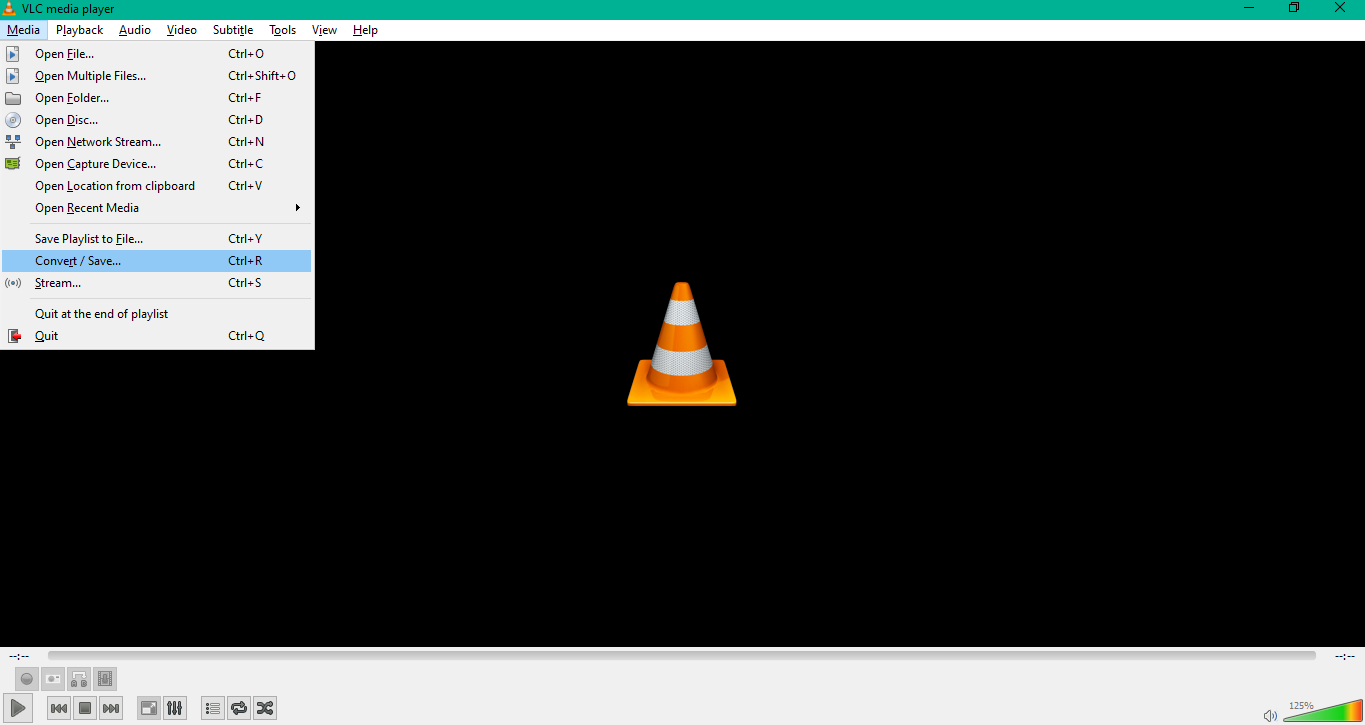Minimize the VLC window
The height and width of the screenshot is (725, 1365).
pyautogui.click(x=1248, y=8)
